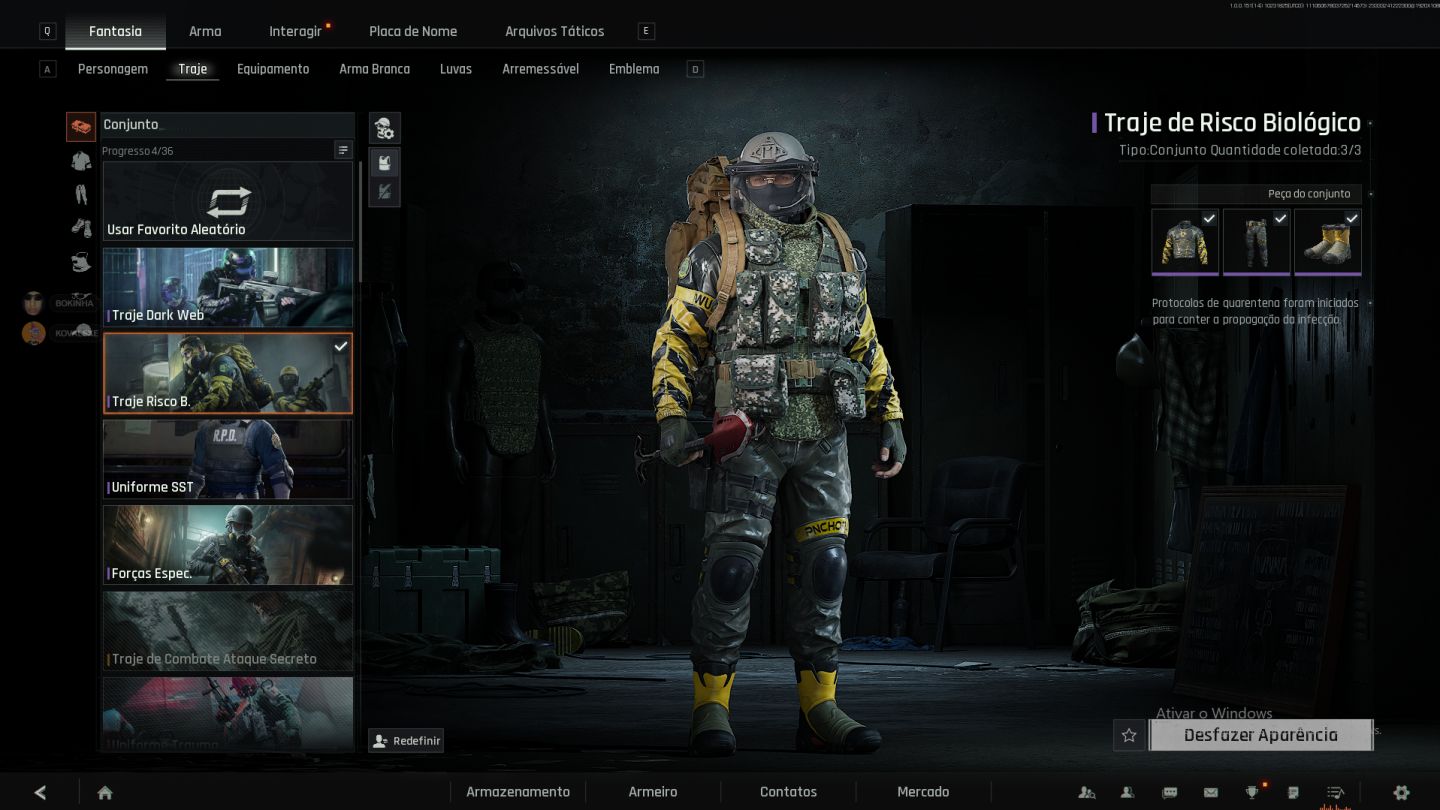1440x810 pixels.
Task: Select the jacket top category icon
Action: coord(81,160)
